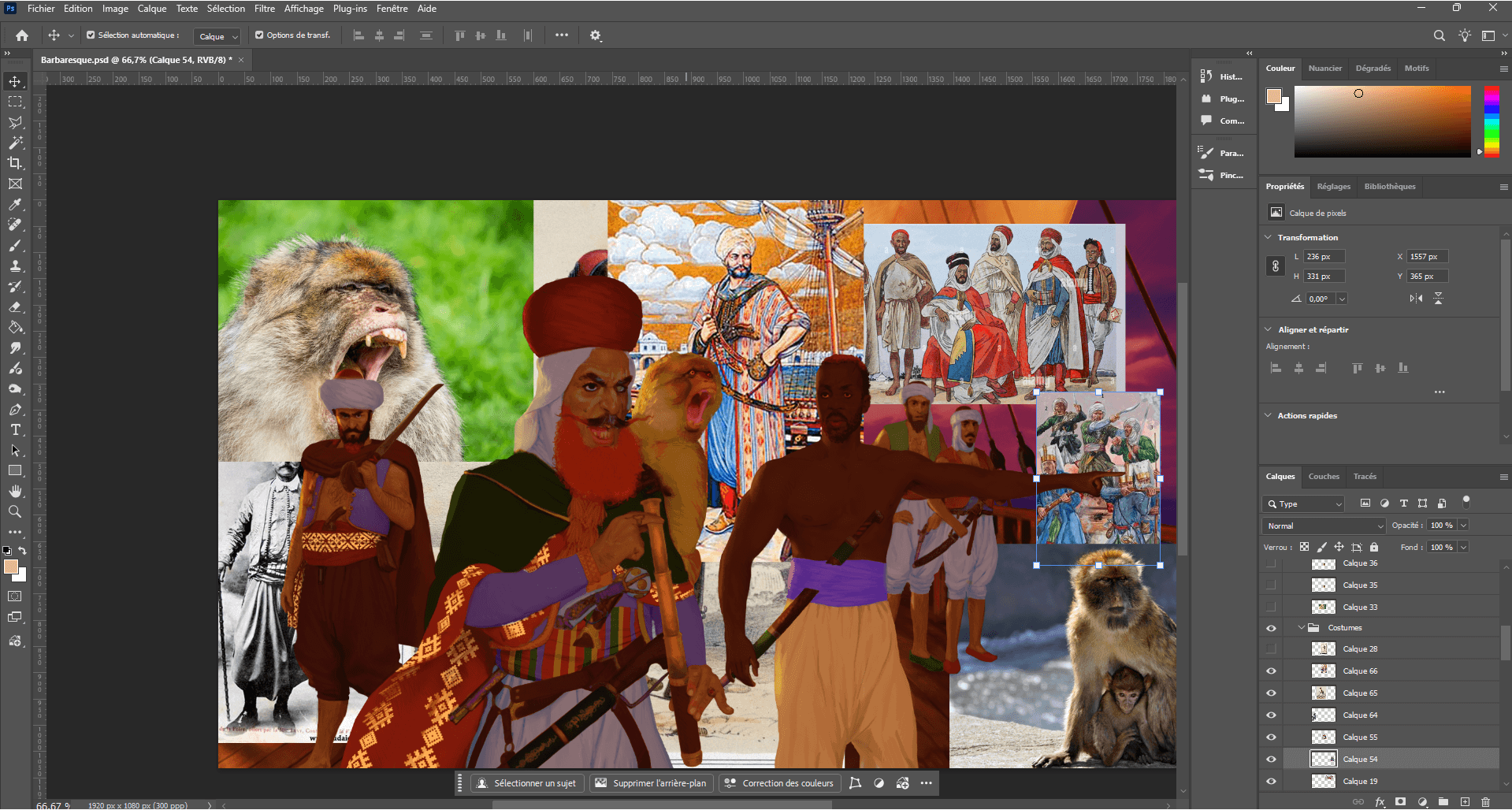
Task: Open the Calque auto-select dropdown
Action: 217,36
